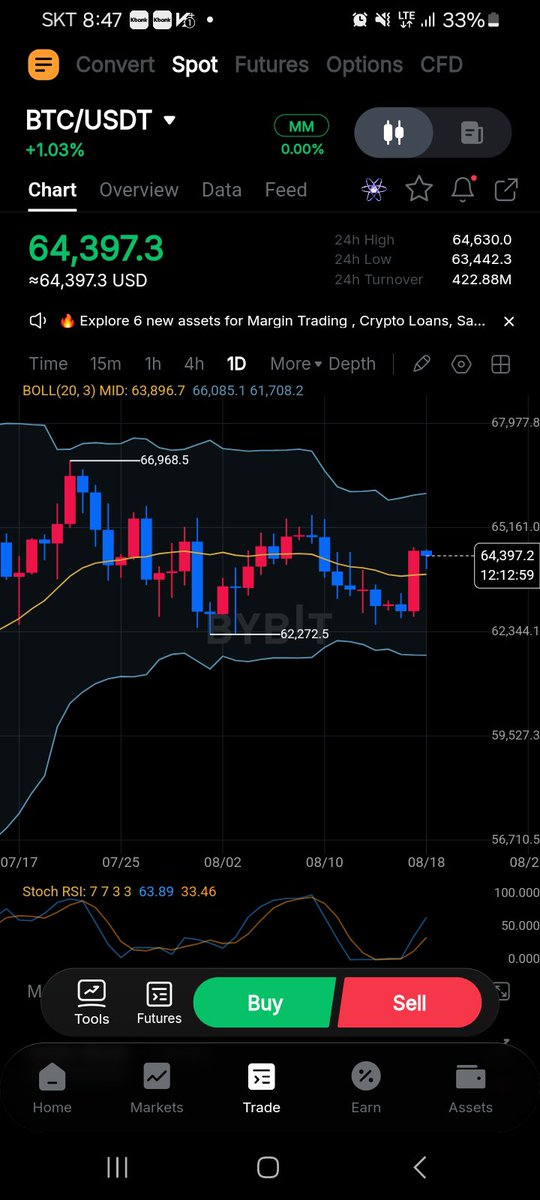Tap the alarm clock status icon
Screen dimensions: 540x1200
(x=361, y=20)
